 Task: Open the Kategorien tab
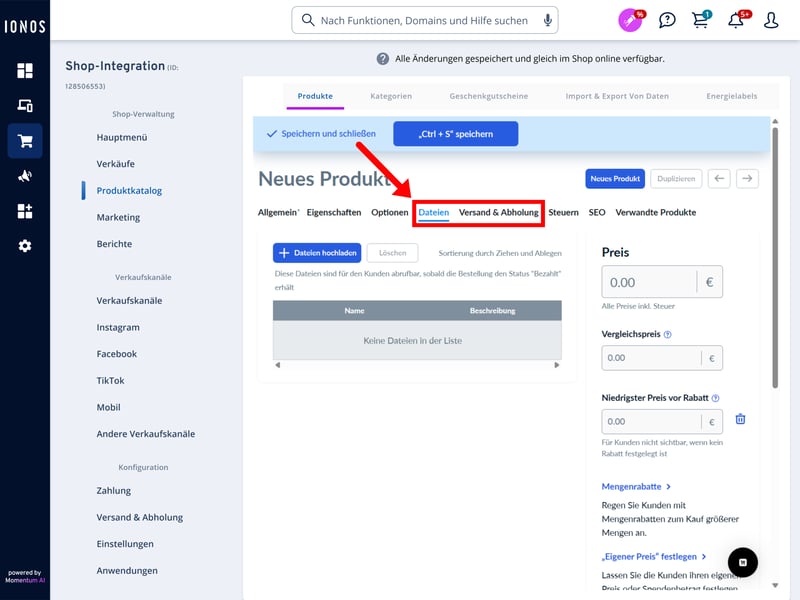pyautogui.click(x=391, y=96)
